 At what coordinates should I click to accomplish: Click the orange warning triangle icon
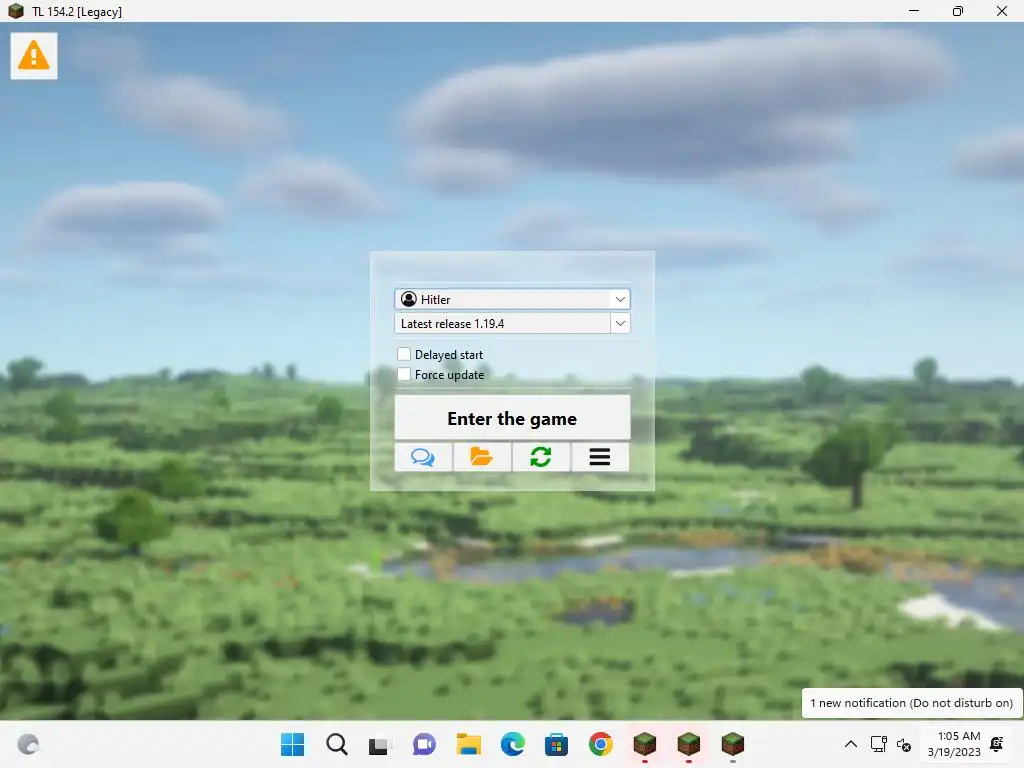tap(33, 56)
